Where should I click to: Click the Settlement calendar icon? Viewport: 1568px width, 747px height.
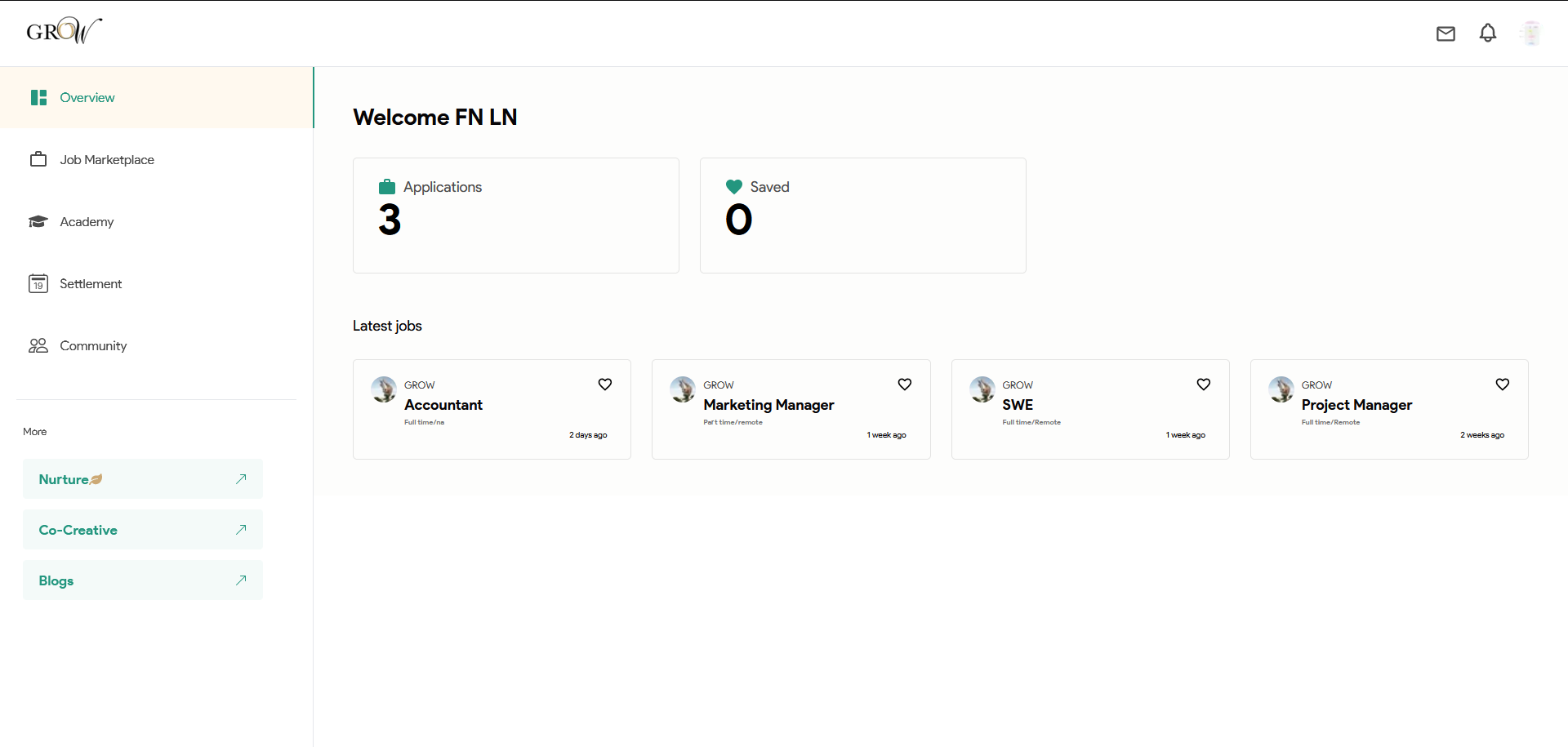38,283
